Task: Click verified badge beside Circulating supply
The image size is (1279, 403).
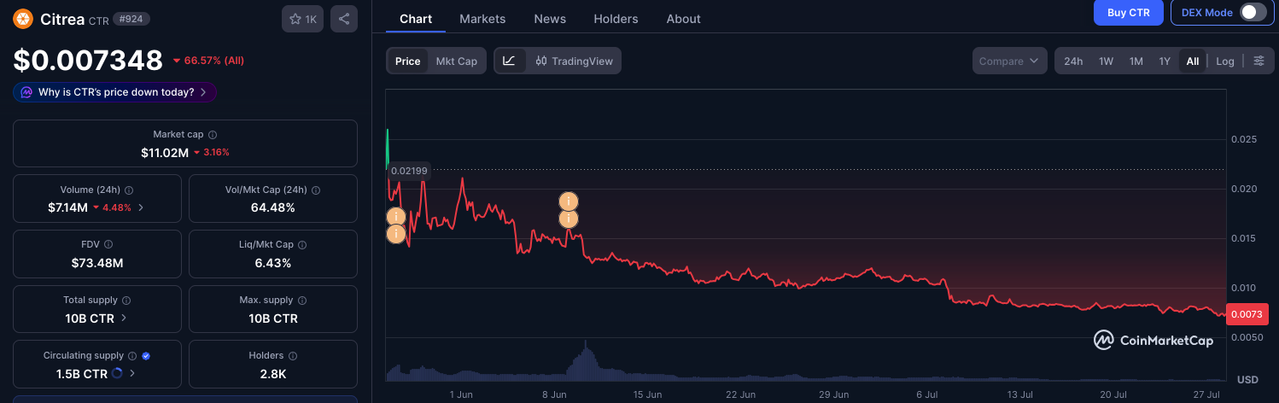Action: (146, 355)
